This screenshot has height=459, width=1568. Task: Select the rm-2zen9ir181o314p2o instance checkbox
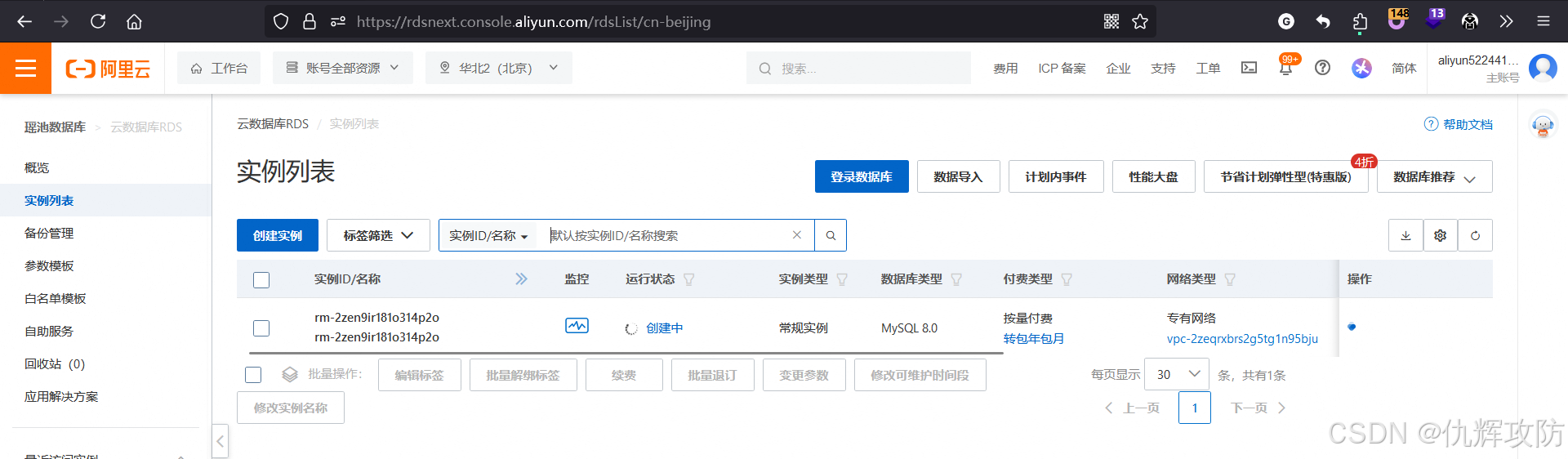click(x=261, y=328)
